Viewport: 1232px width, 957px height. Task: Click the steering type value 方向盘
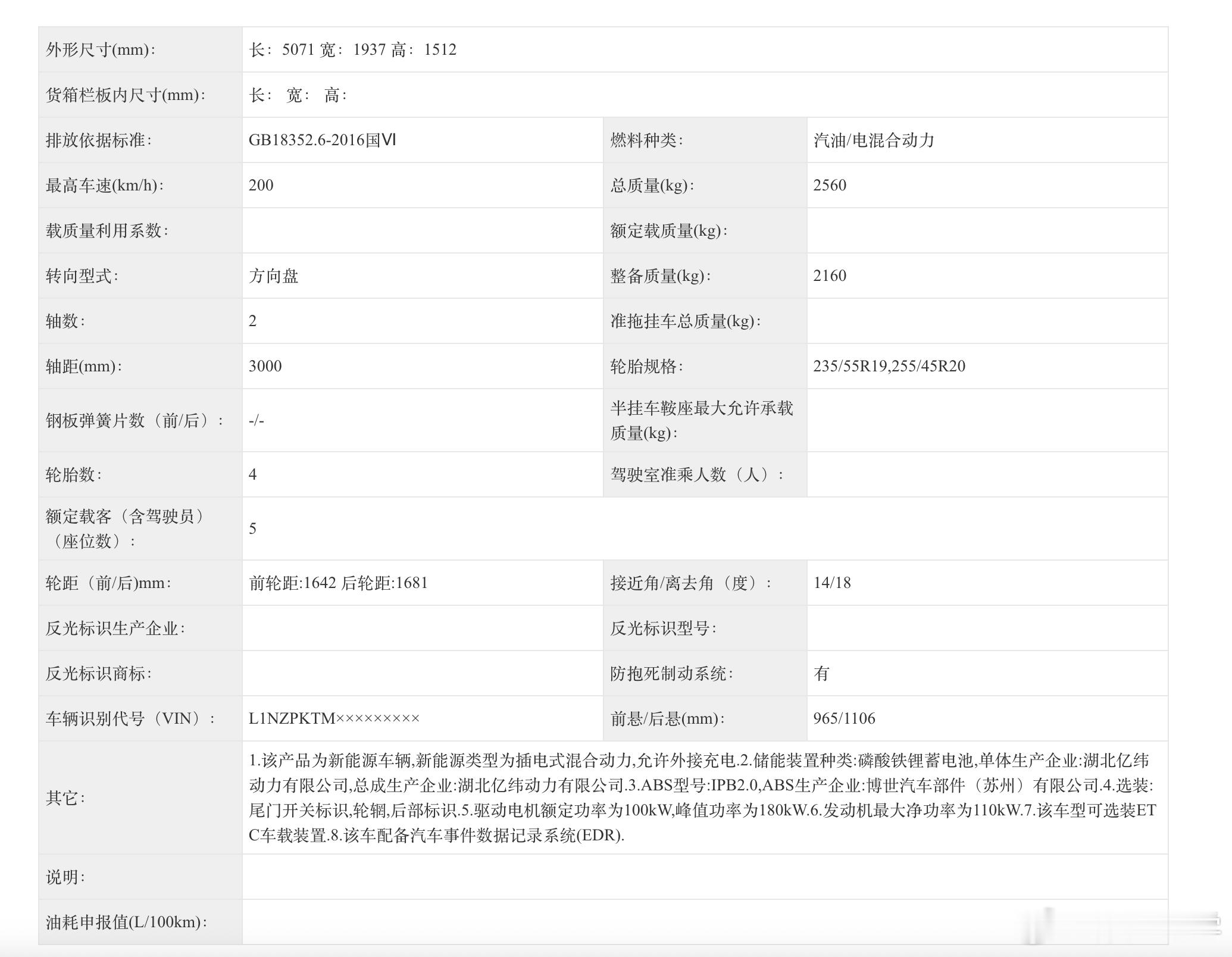click(273, 276)
